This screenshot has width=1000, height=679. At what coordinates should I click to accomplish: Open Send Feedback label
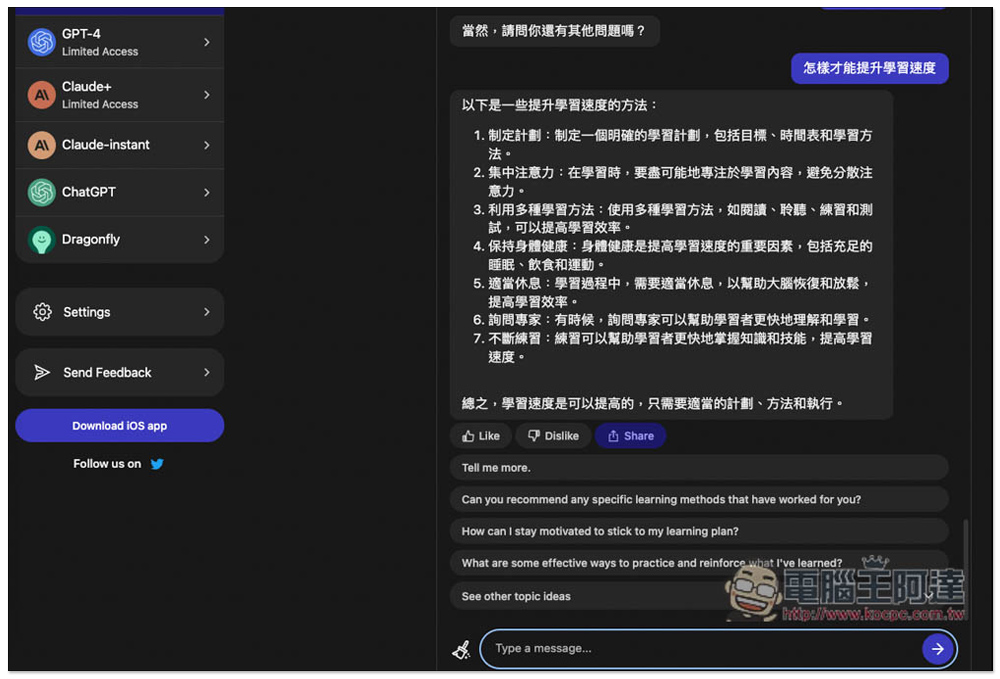pos(107,373)
